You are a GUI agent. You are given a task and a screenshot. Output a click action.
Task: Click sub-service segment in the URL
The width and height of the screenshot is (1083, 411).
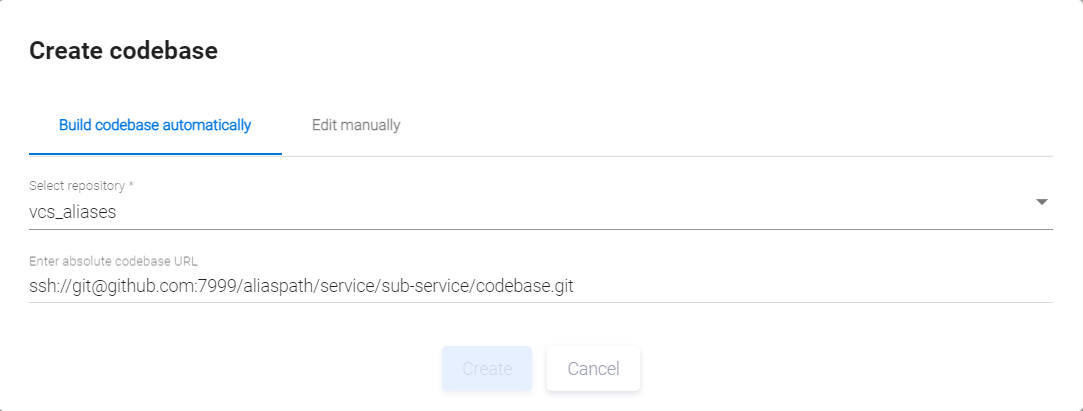click(x=426, y=286)
